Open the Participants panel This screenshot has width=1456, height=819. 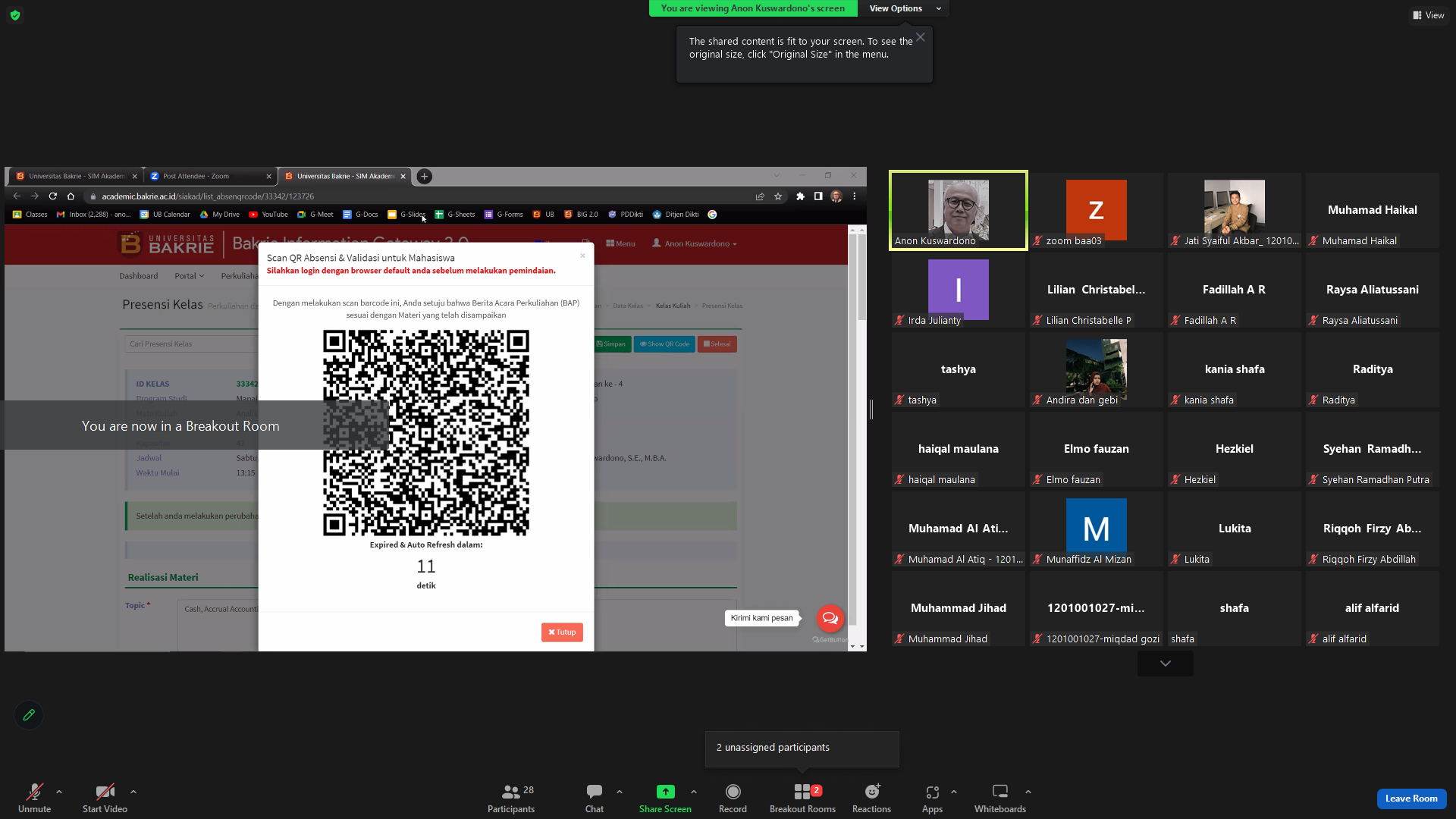[x=511, y=798]
